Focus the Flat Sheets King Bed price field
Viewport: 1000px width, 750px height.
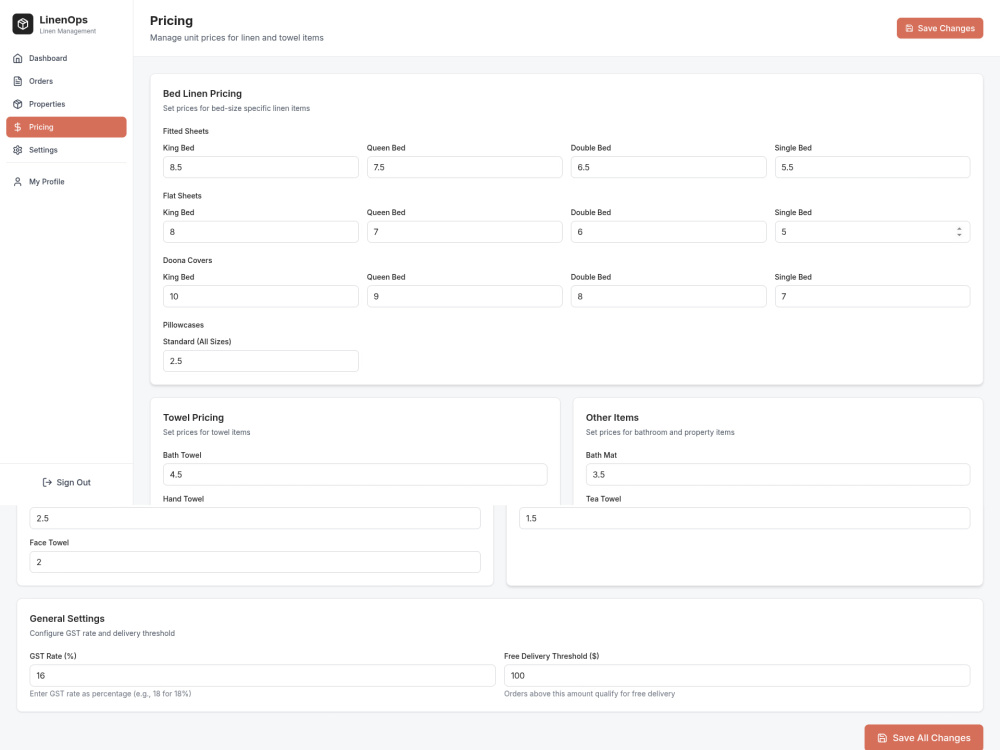click(x=260, y=232)
